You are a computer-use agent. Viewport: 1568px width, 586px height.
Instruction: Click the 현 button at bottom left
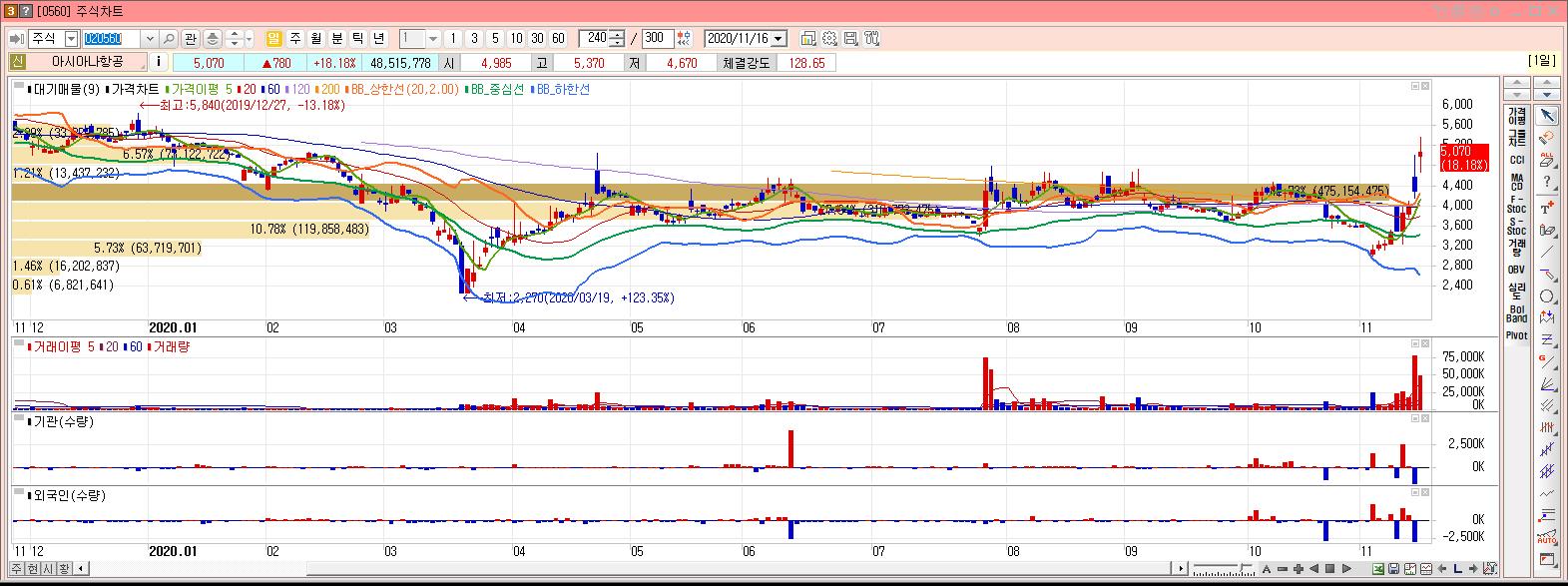(33, 569)
